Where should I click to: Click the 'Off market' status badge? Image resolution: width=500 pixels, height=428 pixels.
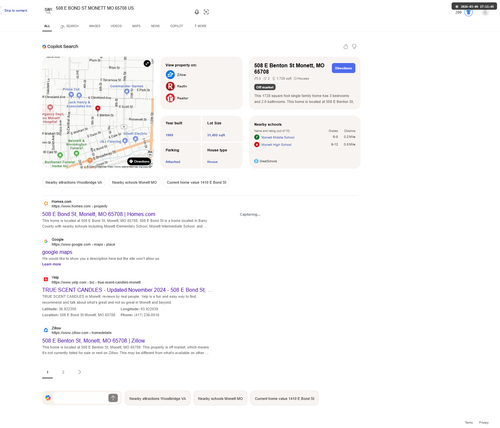265,87
